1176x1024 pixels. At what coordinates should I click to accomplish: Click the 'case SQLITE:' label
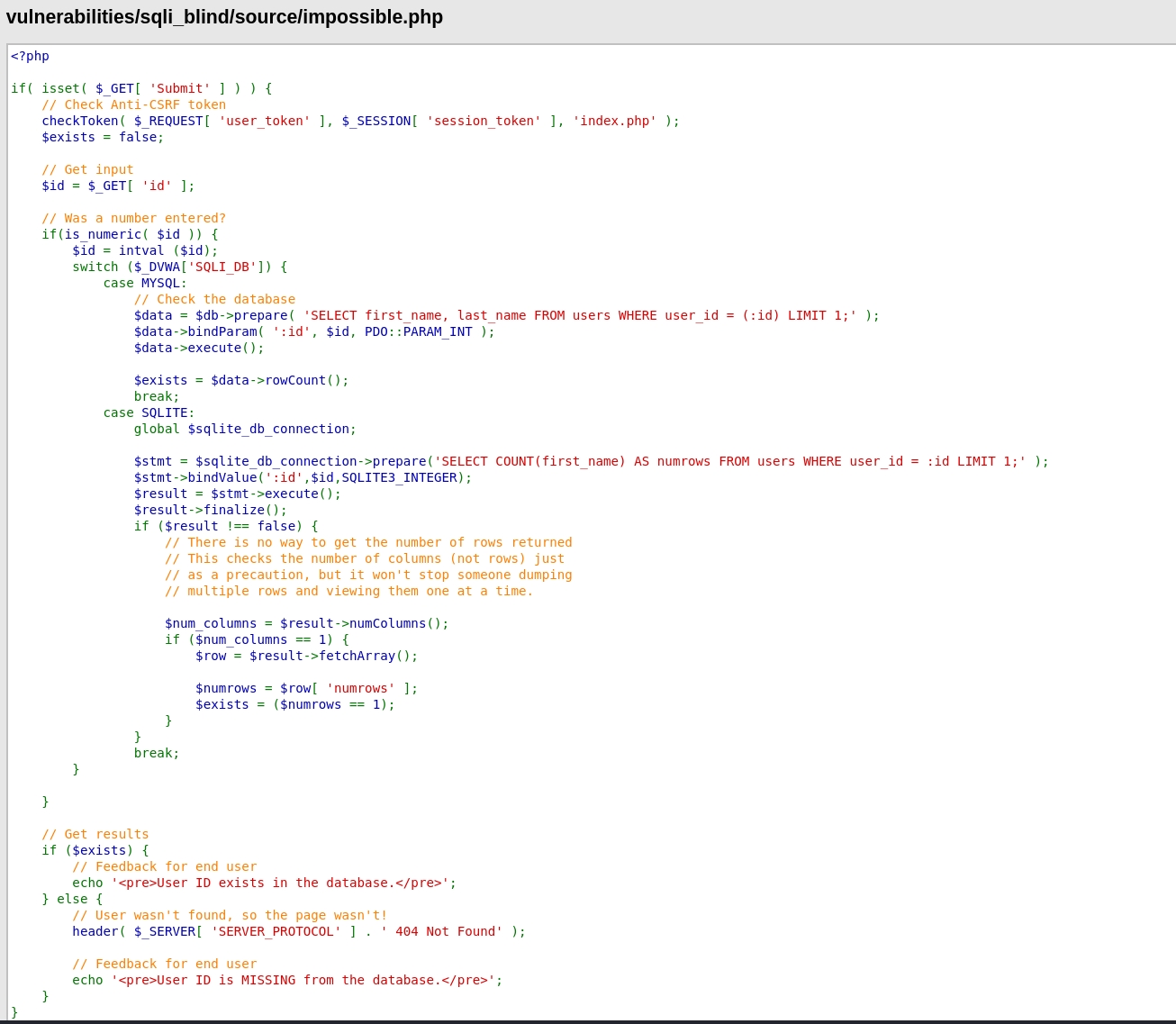click(x=149, y=412)
